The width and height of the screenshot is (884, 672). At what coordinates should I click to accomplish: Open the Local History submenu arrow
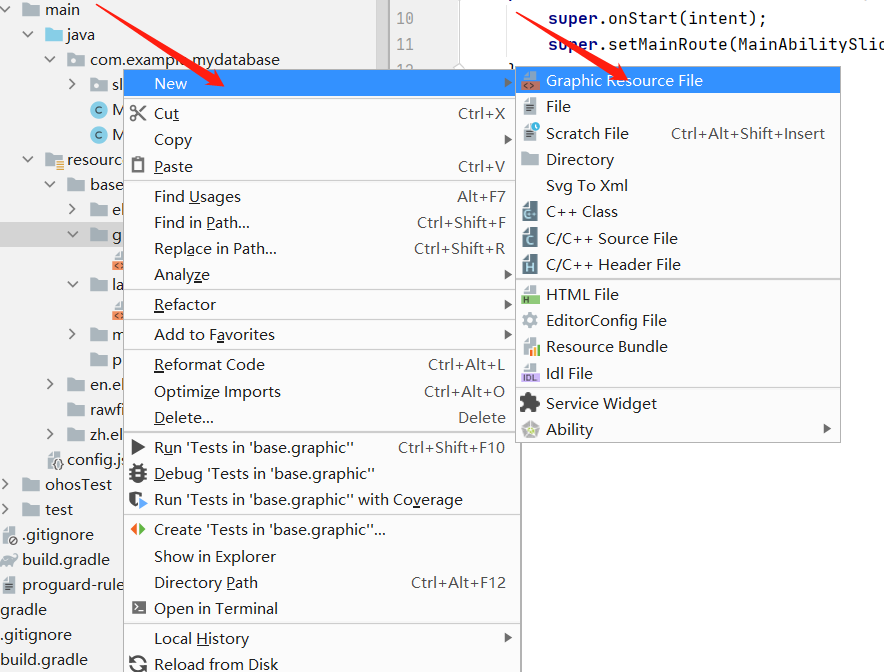click(x=508, y=638)
